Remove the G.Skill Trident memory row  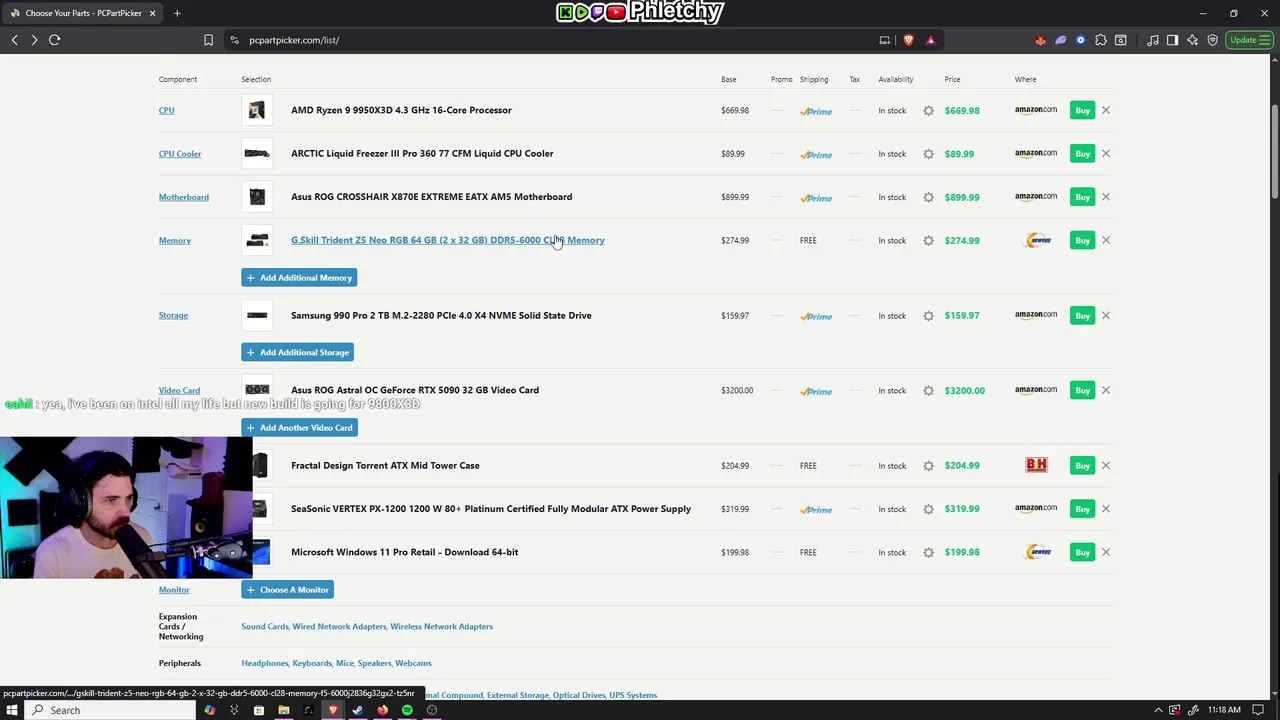click(1106, 240)
